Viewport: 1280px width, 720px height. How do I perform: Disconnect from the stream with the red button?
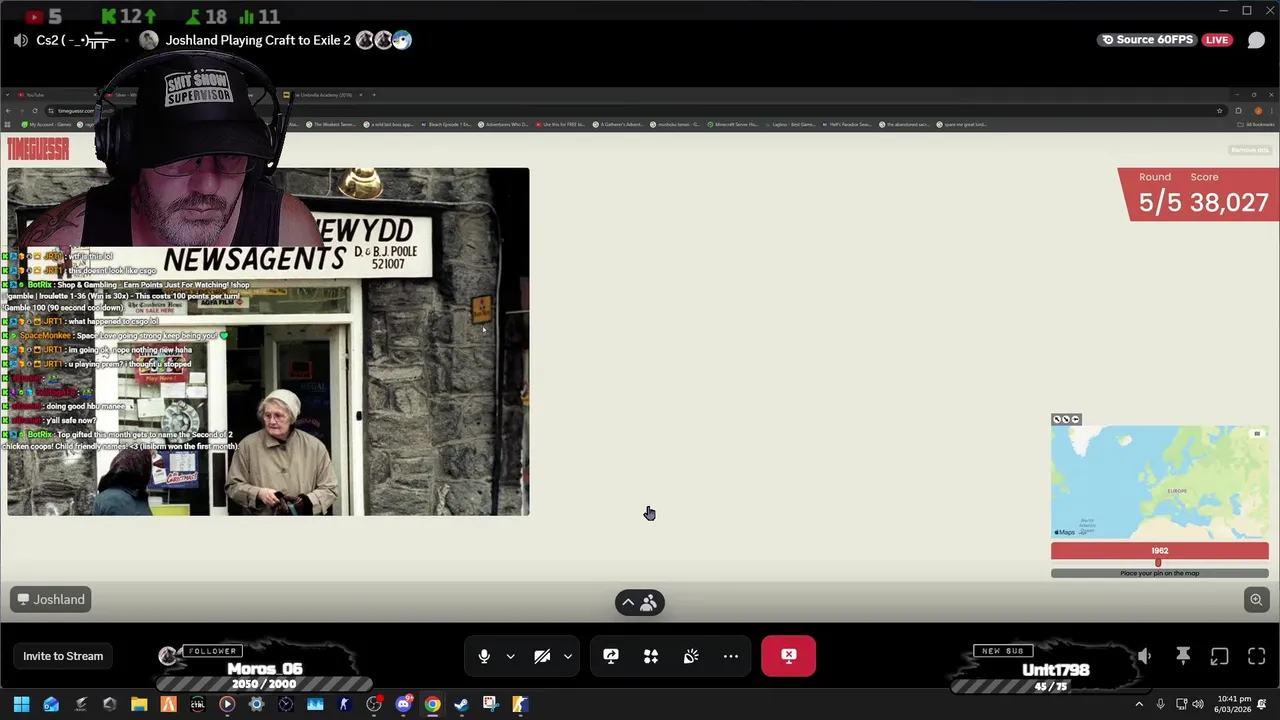(788, 656)
